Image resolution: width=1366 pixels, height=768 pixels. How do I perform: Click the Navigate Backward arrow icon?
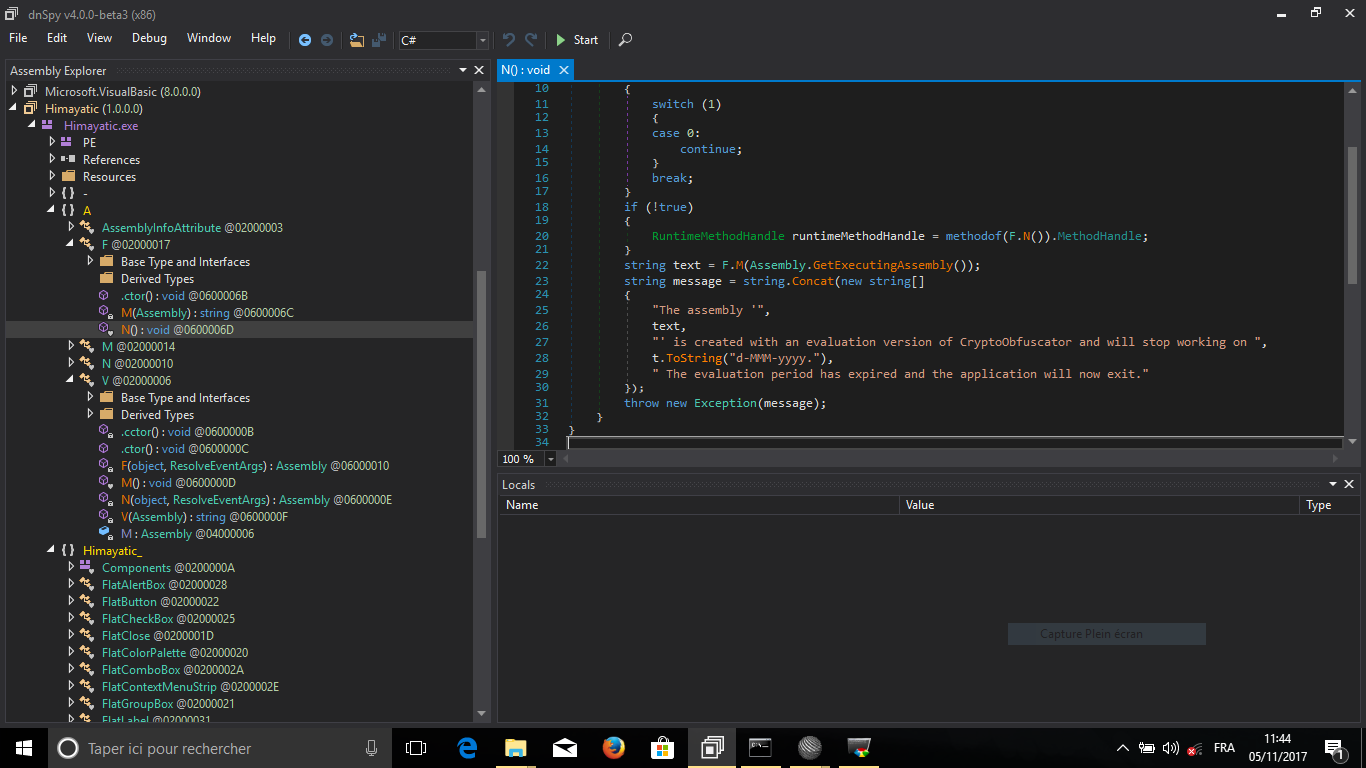(305, 40)
